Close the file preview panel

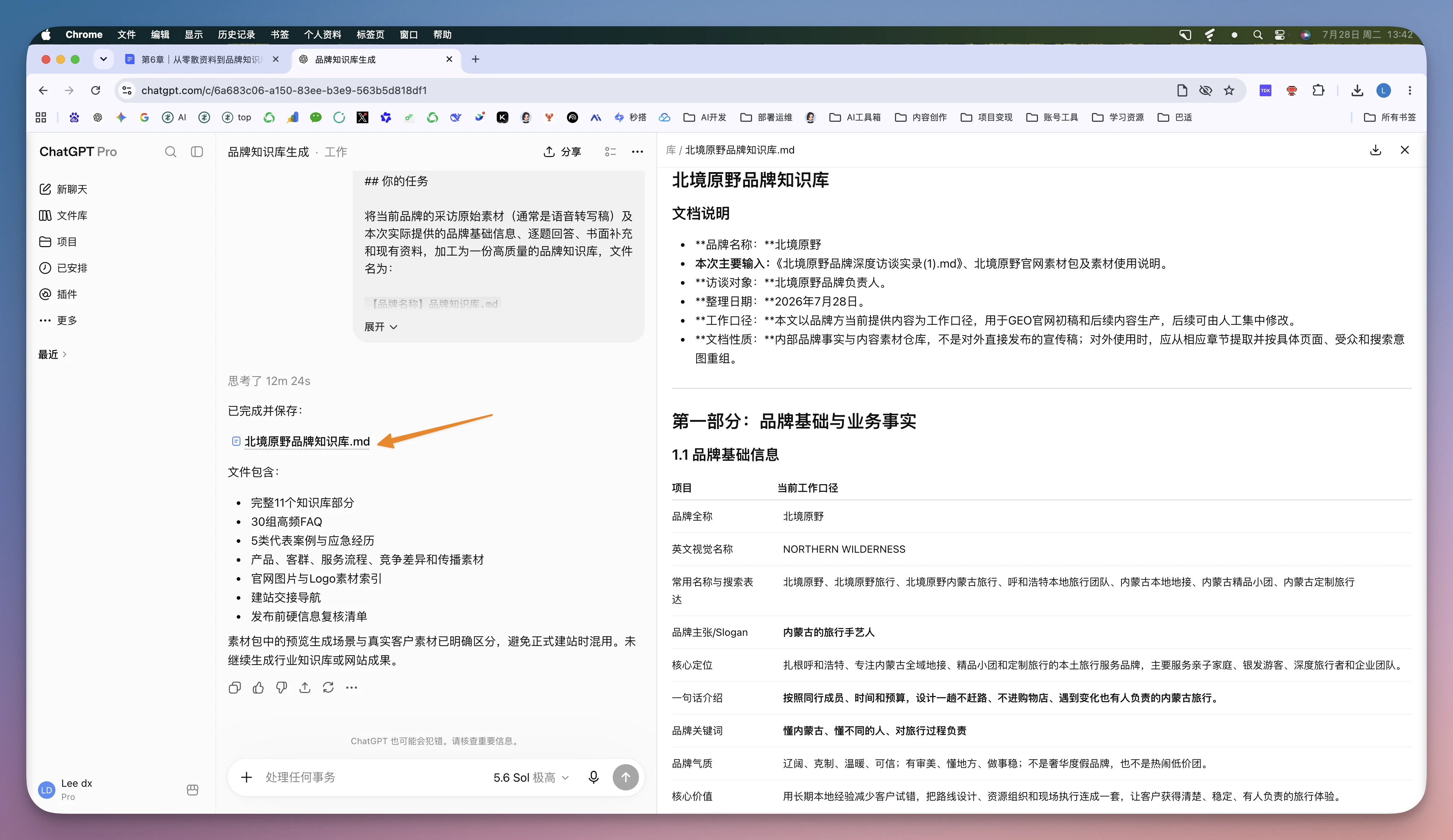click(x=1404, y=150)
